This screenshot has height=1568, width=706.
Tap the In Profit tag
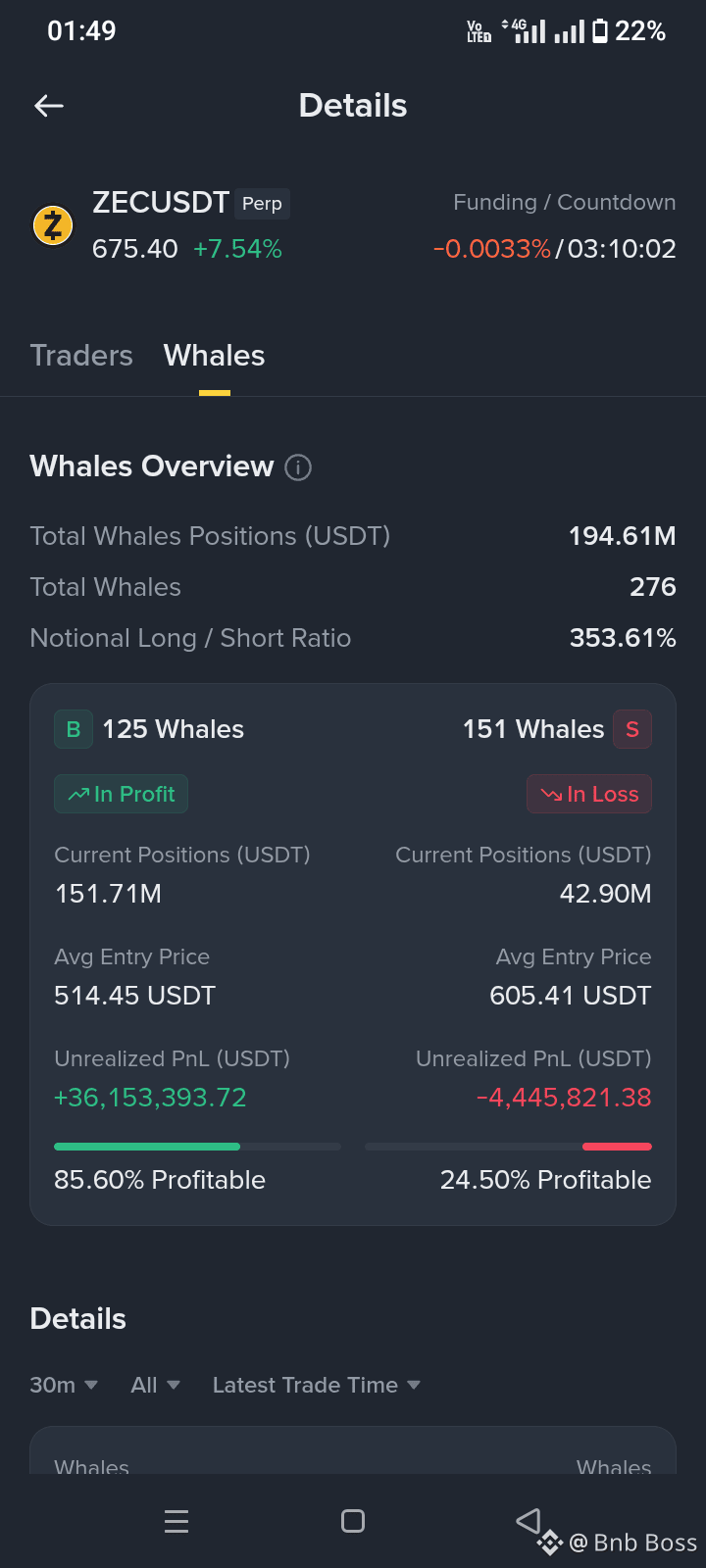(121, 794)
